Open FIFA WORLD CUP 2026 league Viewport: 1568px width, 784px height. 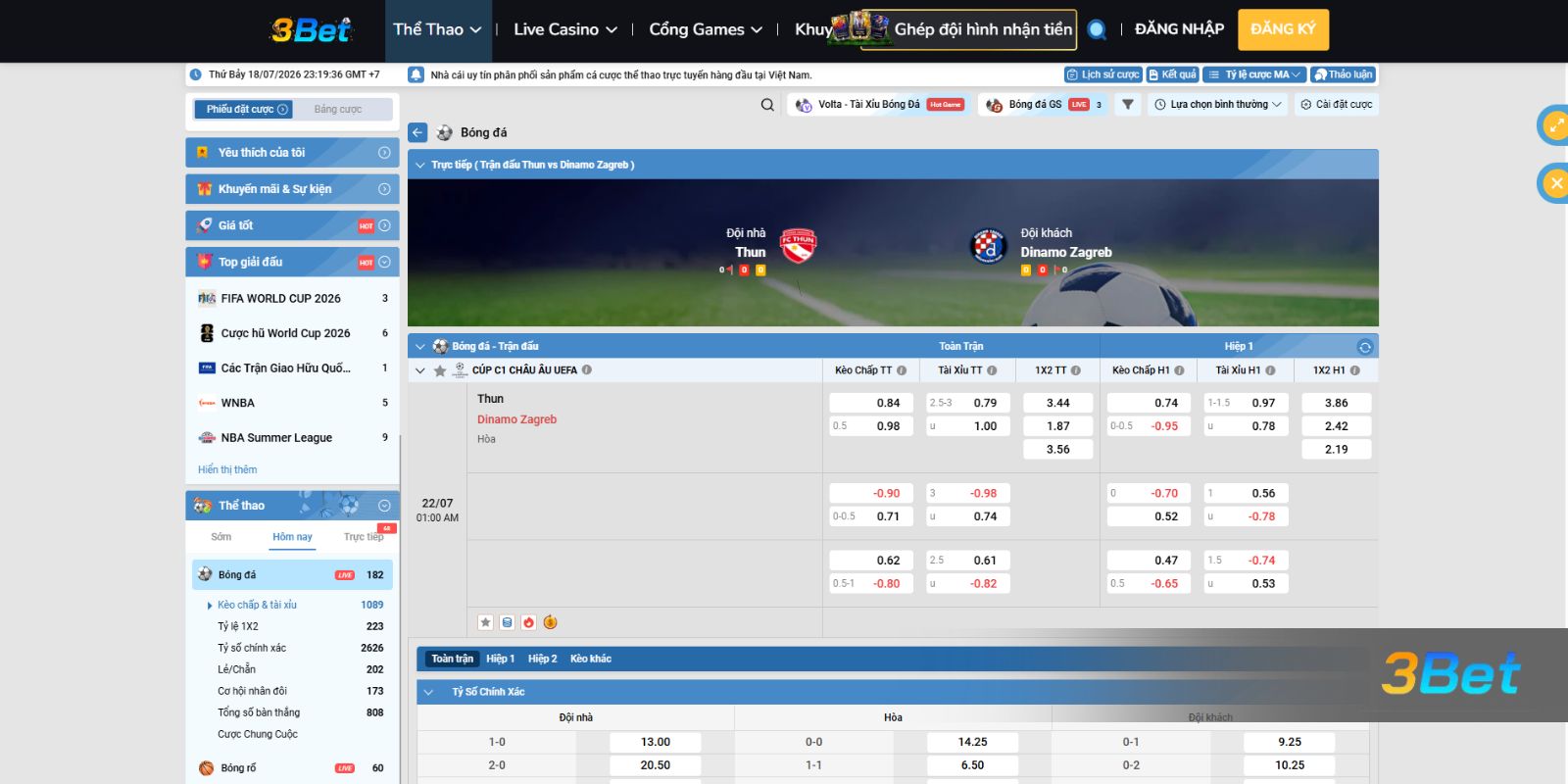coord(292,299)
